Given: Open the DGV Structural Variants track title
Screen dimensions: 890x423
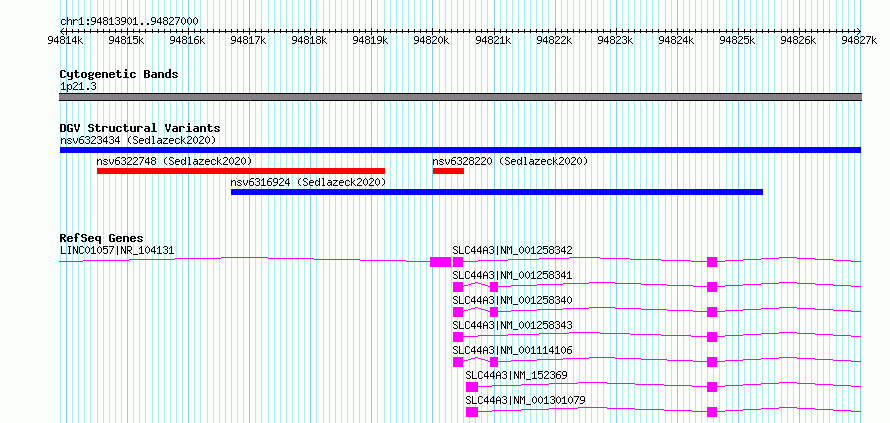Looking at the screenshot, I should (140, 128).
